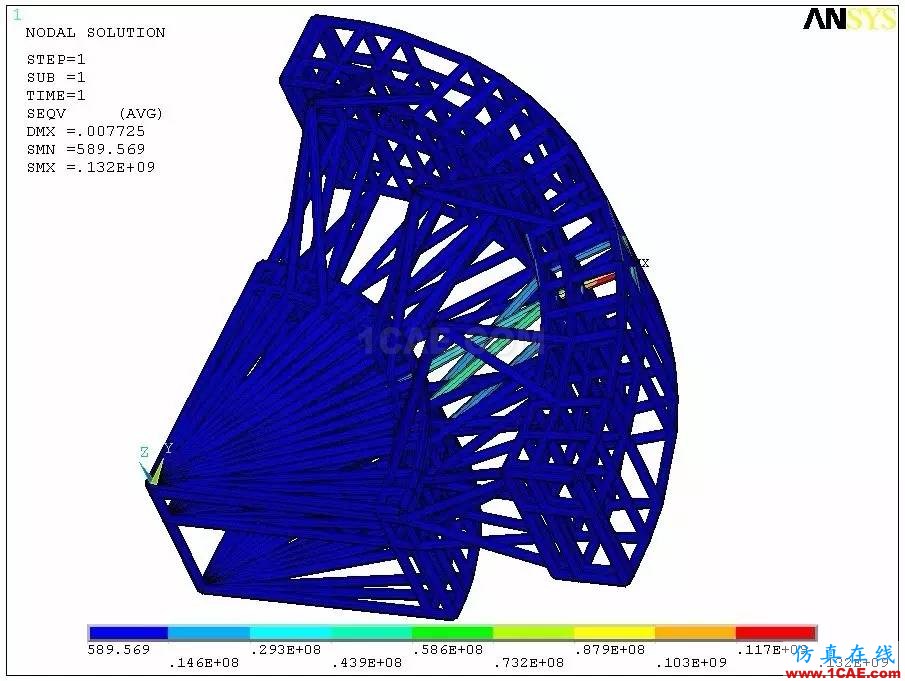Click the yellow legend swatch
This screenshot has height=681, width=905.
[x=615, y=633]
